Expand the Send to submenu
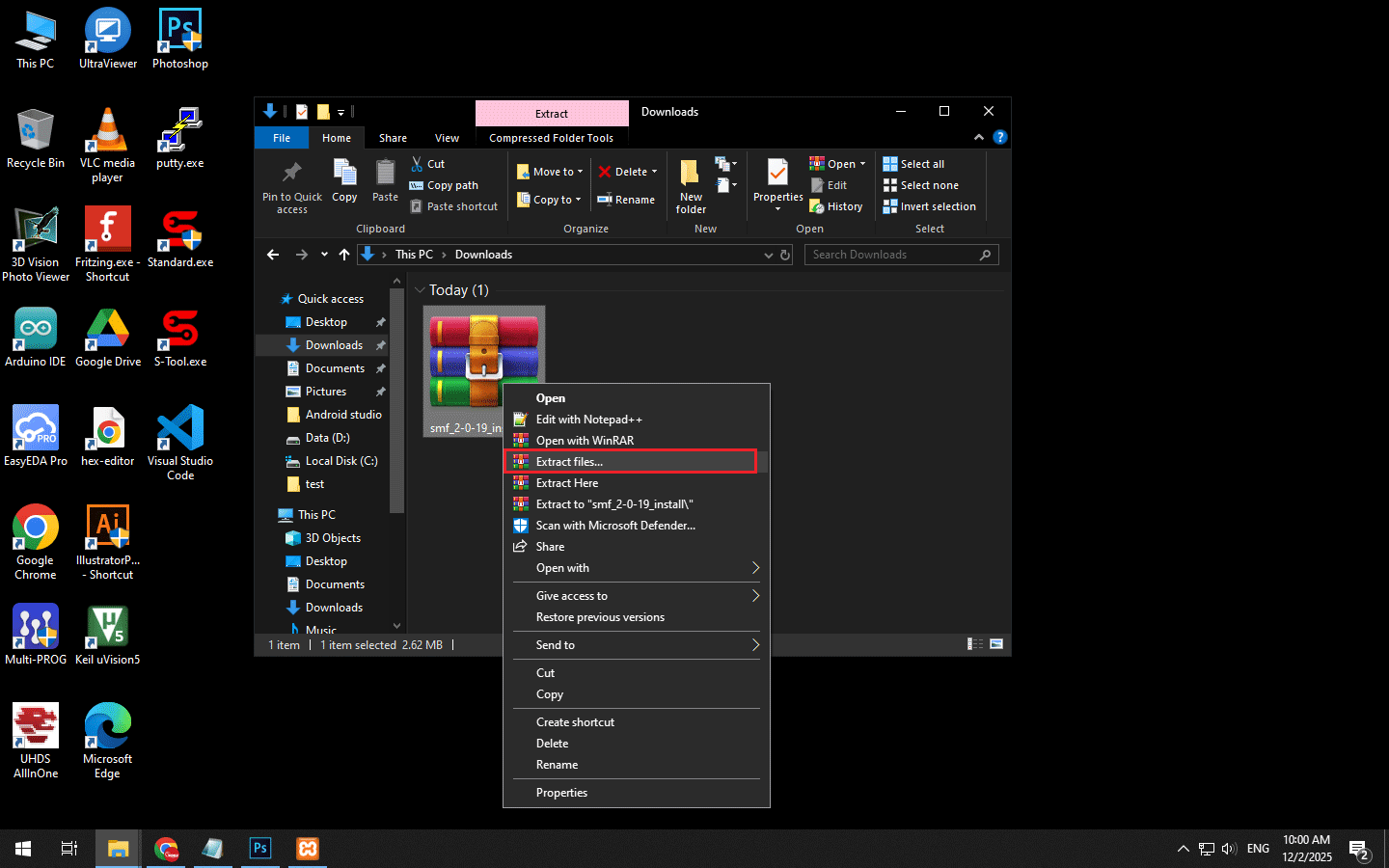The width and height of the screenshot is (1389, 868). coord(637,645)
